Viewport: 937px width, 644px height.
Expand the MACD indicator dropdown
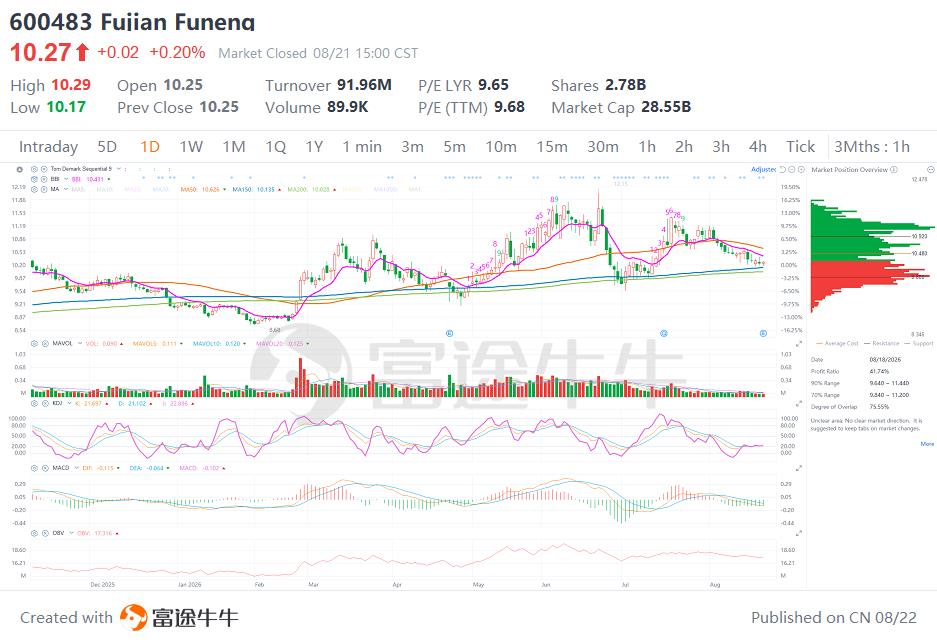(x=76, y=468)
